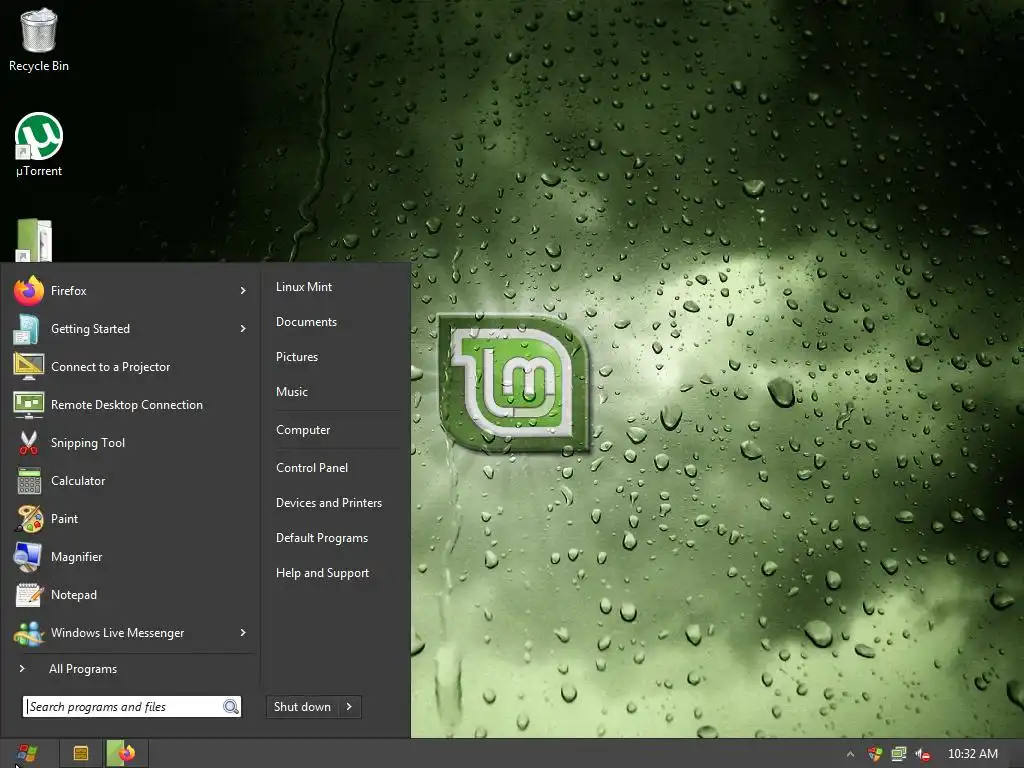Click the Magnifier label

coord(76,557)
